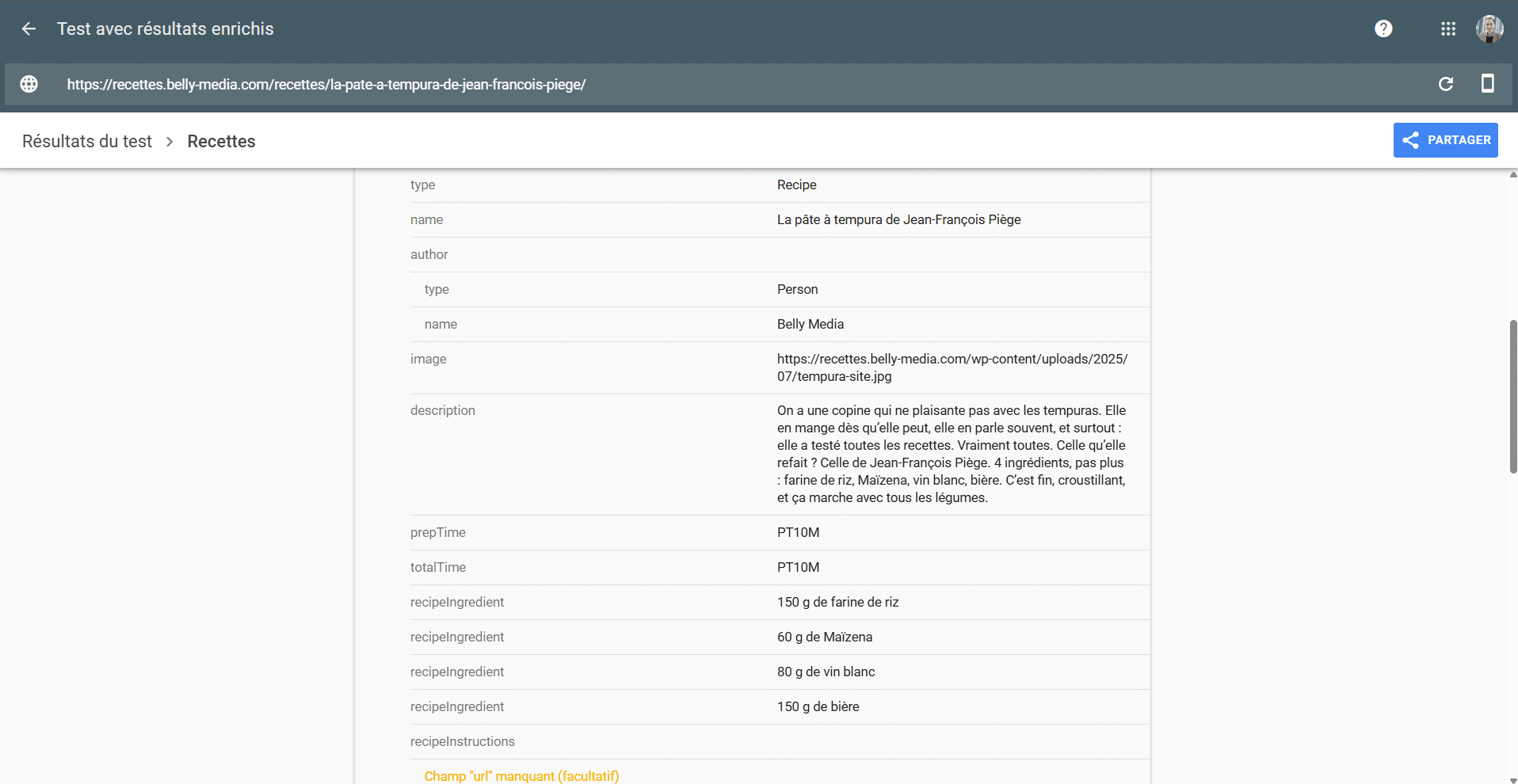Click the back arrow in header
The image size is (1518, 784).
click(29, 29)
